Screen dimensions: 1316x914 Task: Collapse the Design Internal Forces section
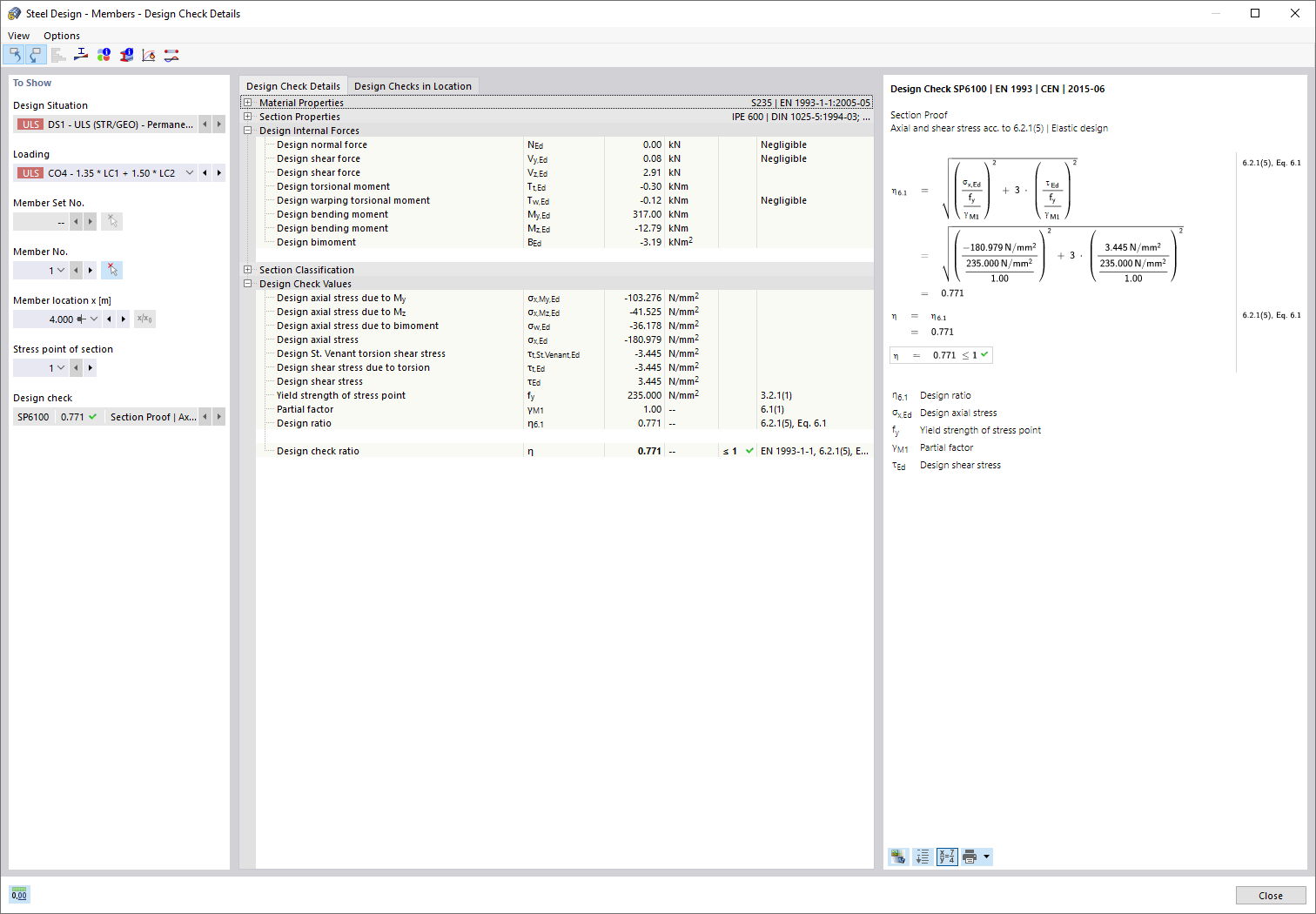click(x=247, y=130)
